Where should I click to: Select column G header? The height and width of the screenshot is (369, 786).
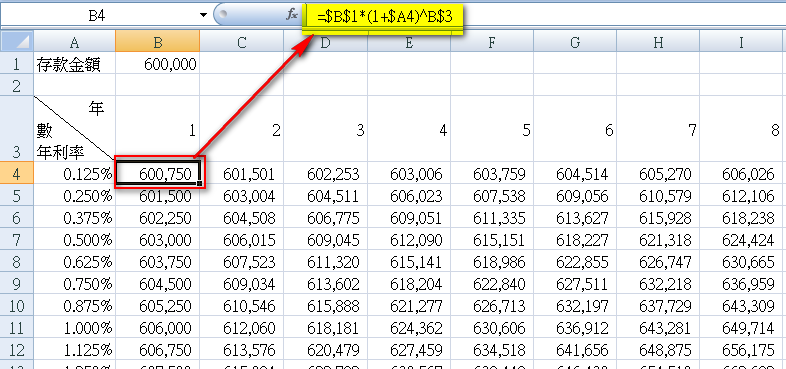(x=575, y=42)
